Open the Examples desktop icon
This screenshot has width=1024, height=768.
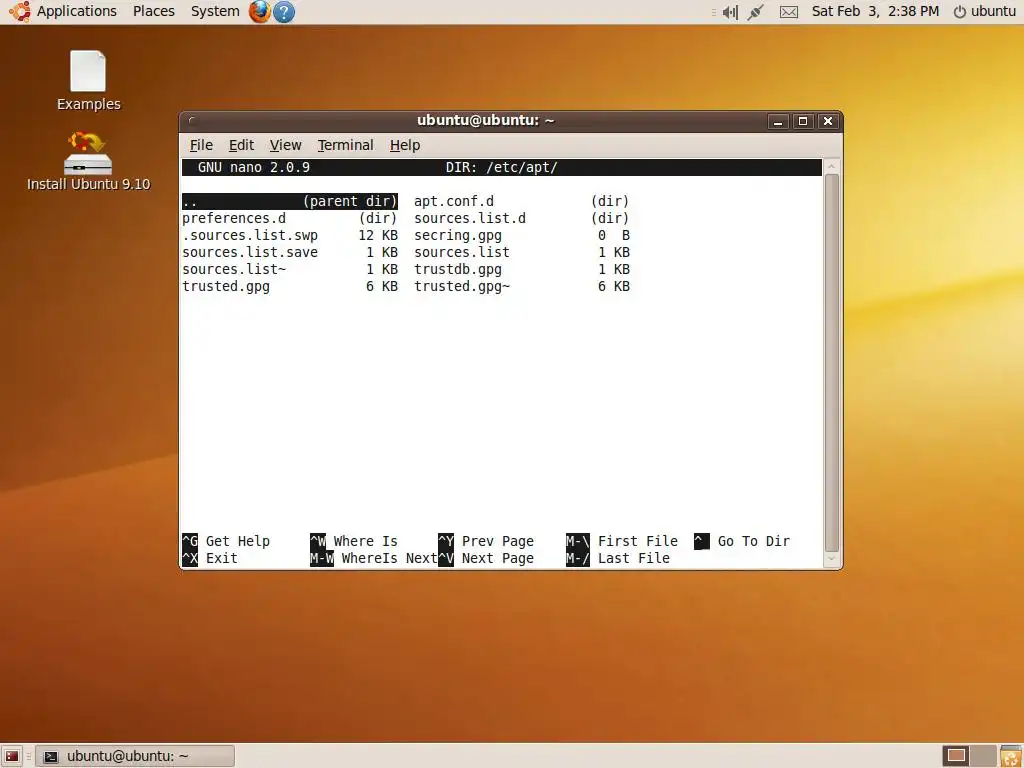[x=88, y=80]
